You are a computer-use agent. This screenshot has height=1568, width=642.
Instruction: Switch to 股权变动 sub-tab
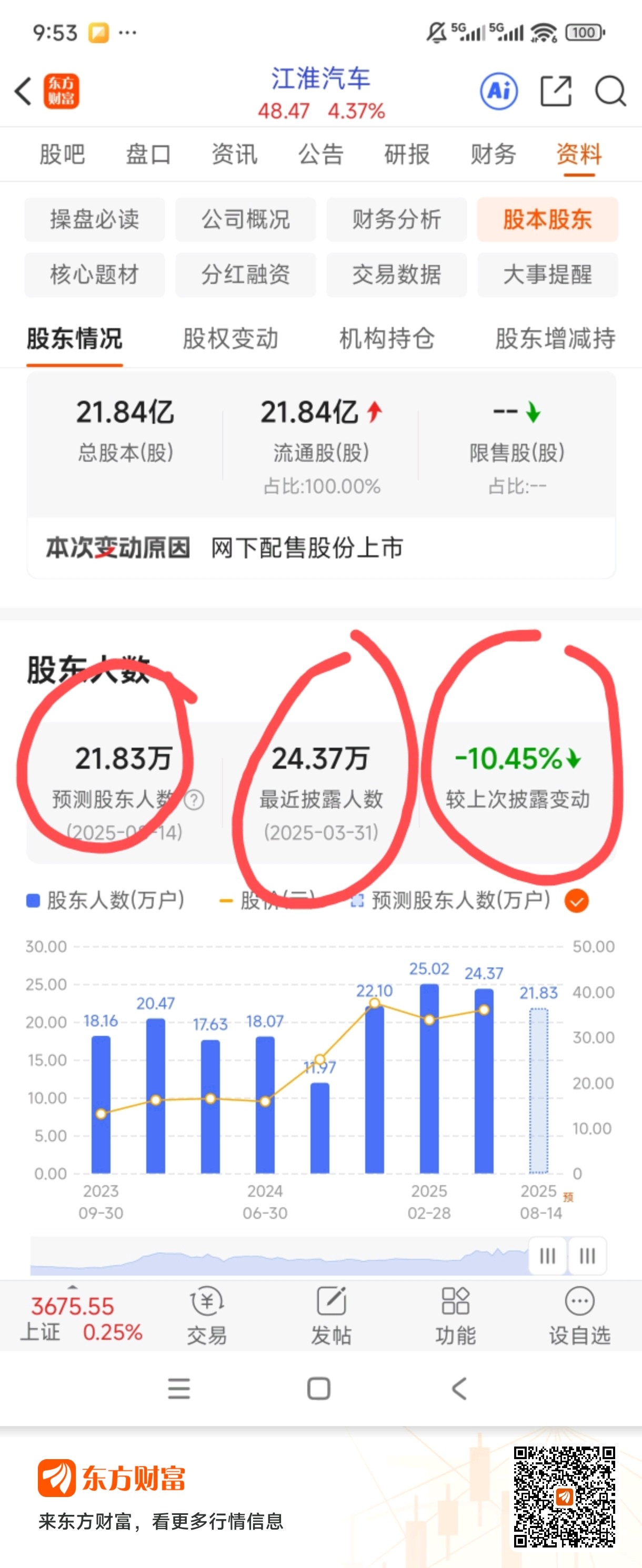click(230, 339)
